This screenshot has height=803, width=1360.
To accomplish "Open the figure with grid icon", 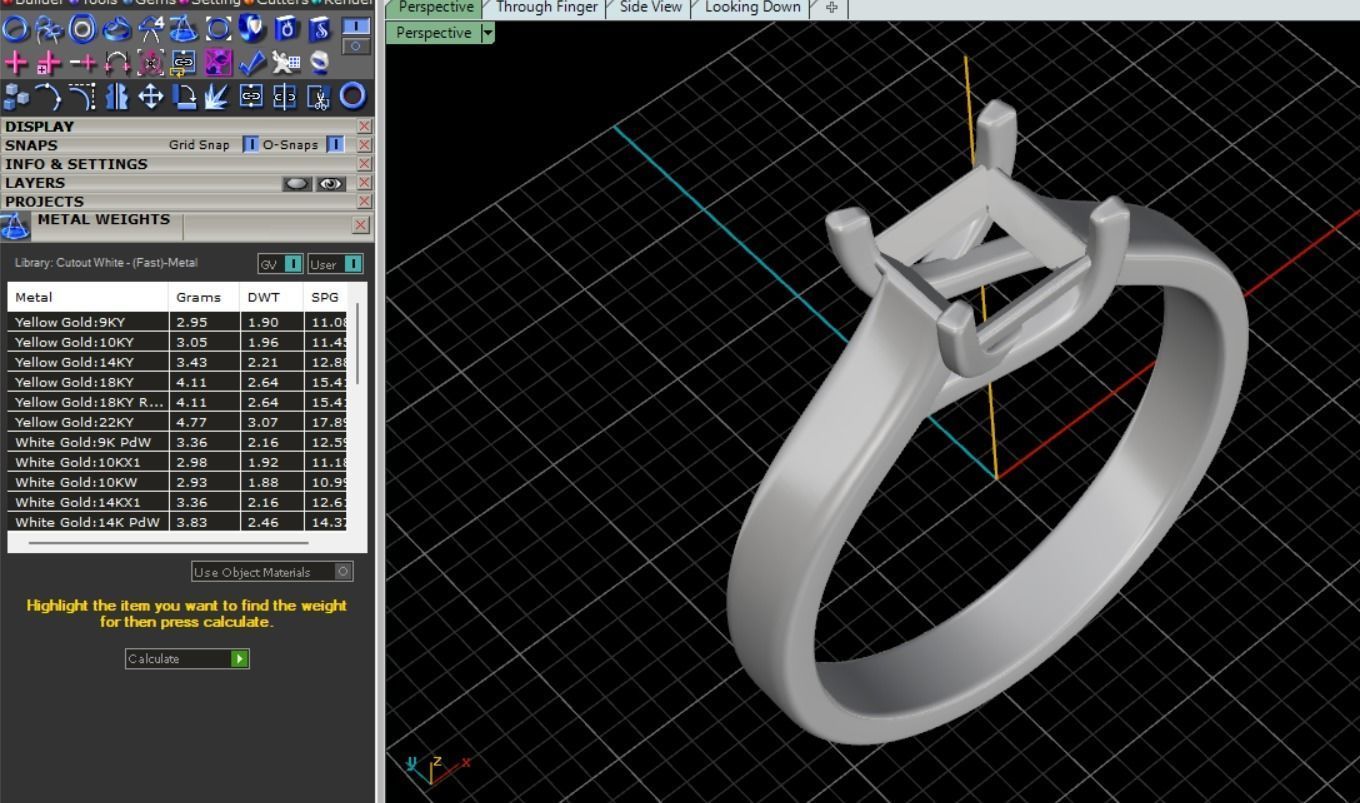I will click(x=286, y=63).
